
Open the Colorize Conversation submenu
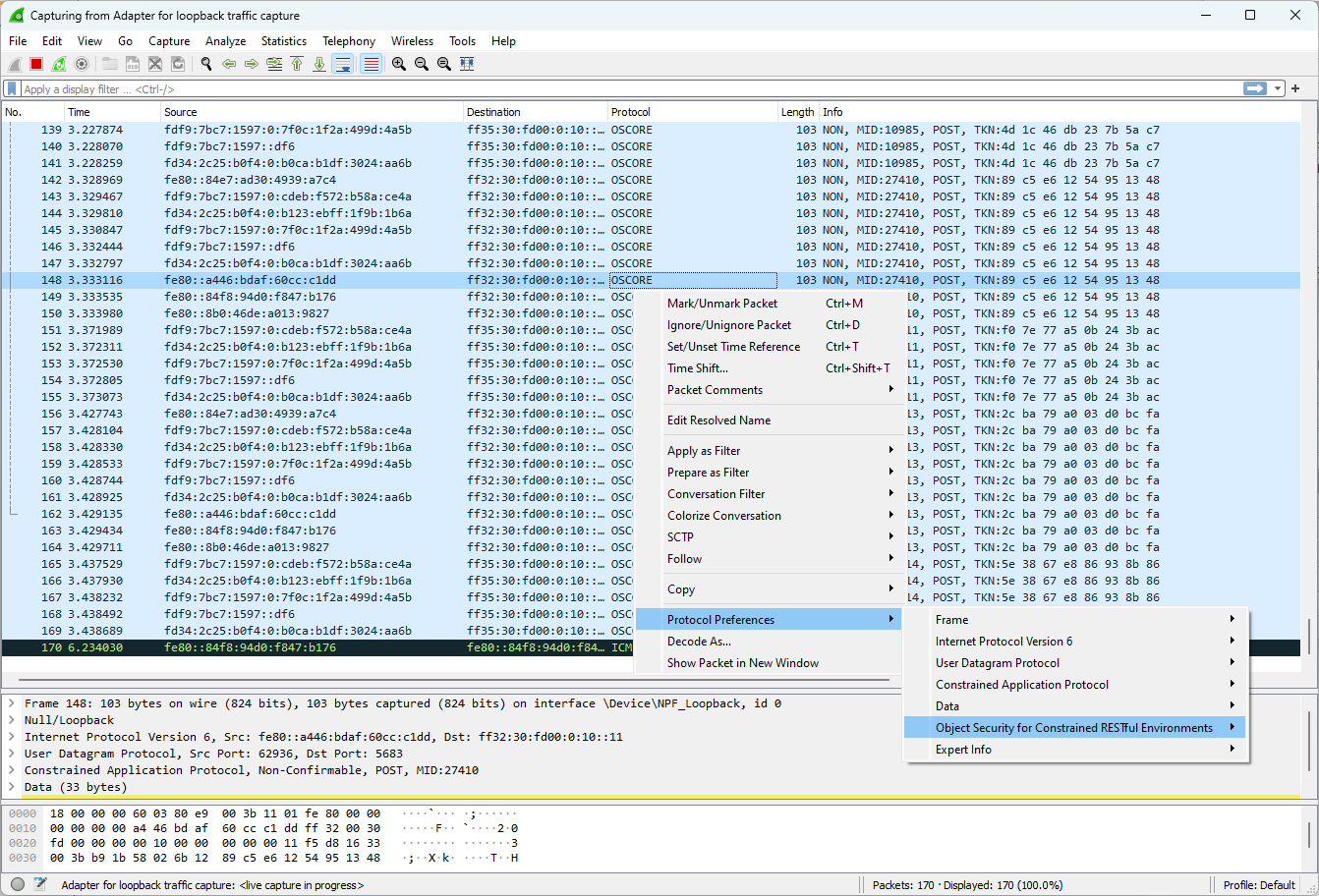pos(769,516)
